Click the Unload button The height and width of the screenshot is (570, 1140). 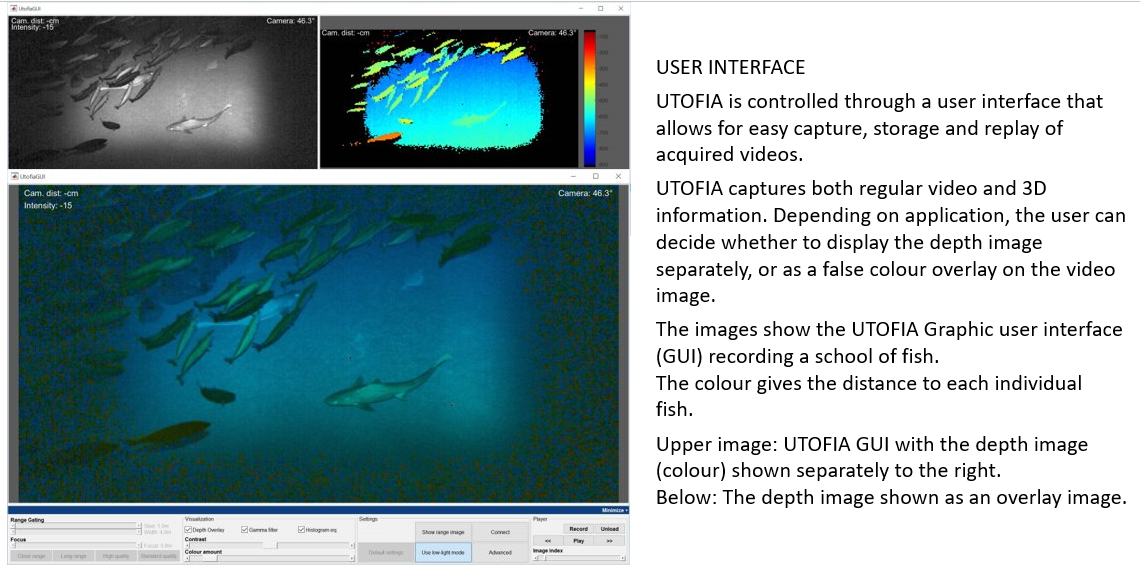point(609,529)
